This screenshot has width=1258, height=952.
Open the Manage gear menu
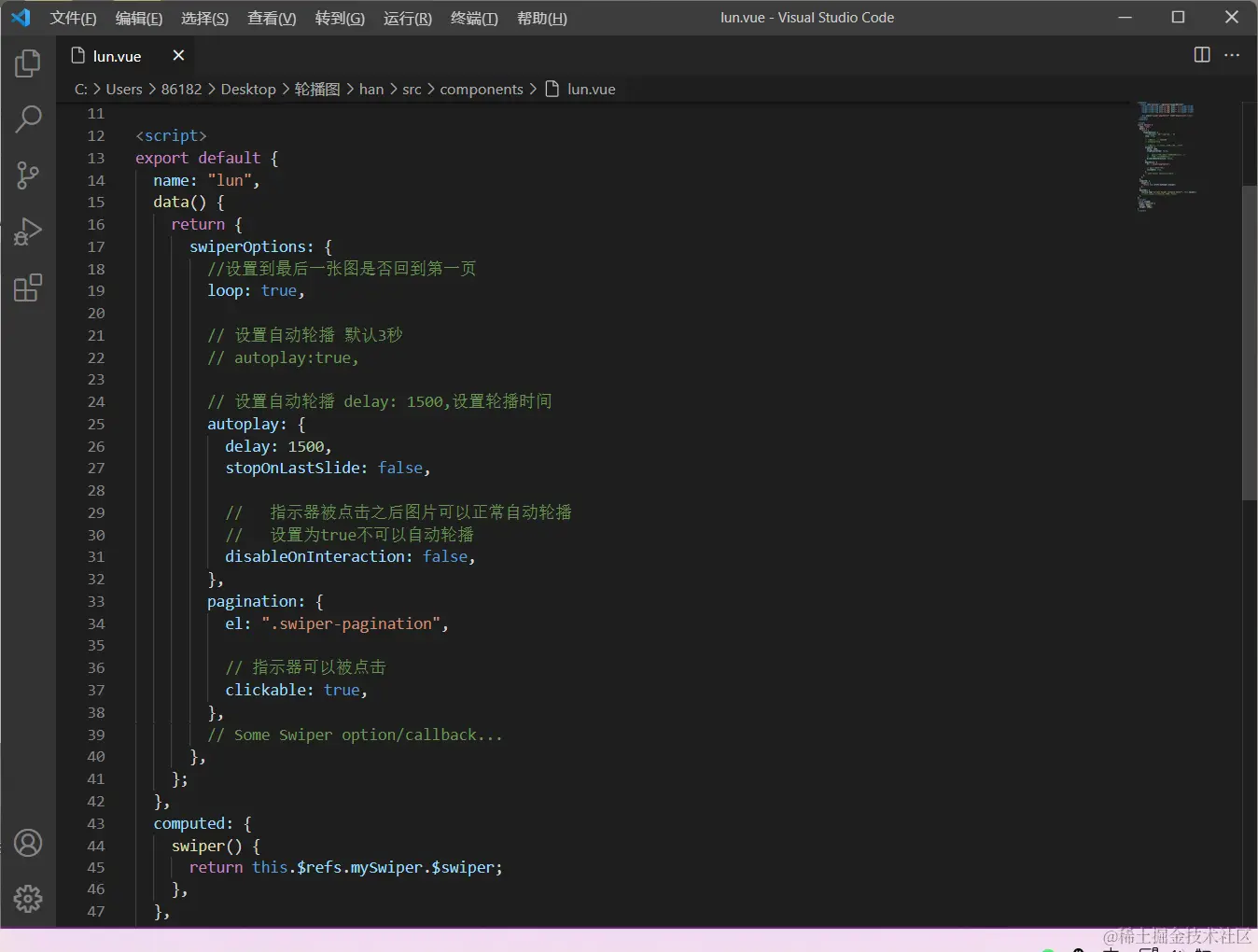[28, 899]
